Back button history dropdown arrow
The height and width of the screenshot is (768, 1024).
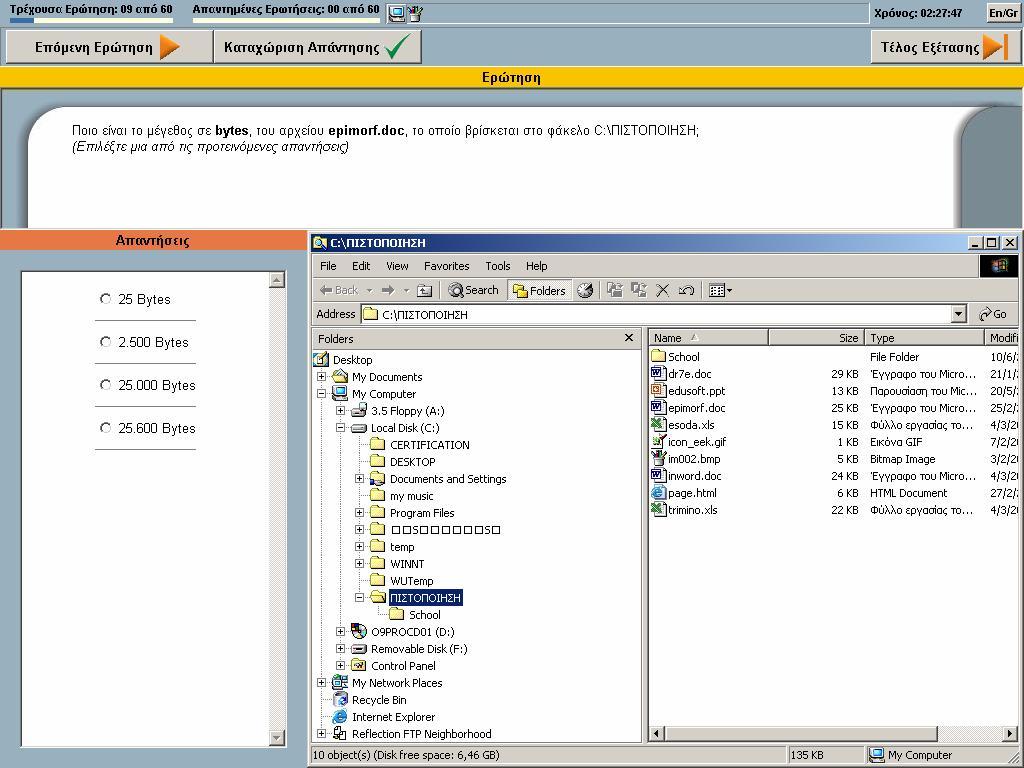pos(369,290)
